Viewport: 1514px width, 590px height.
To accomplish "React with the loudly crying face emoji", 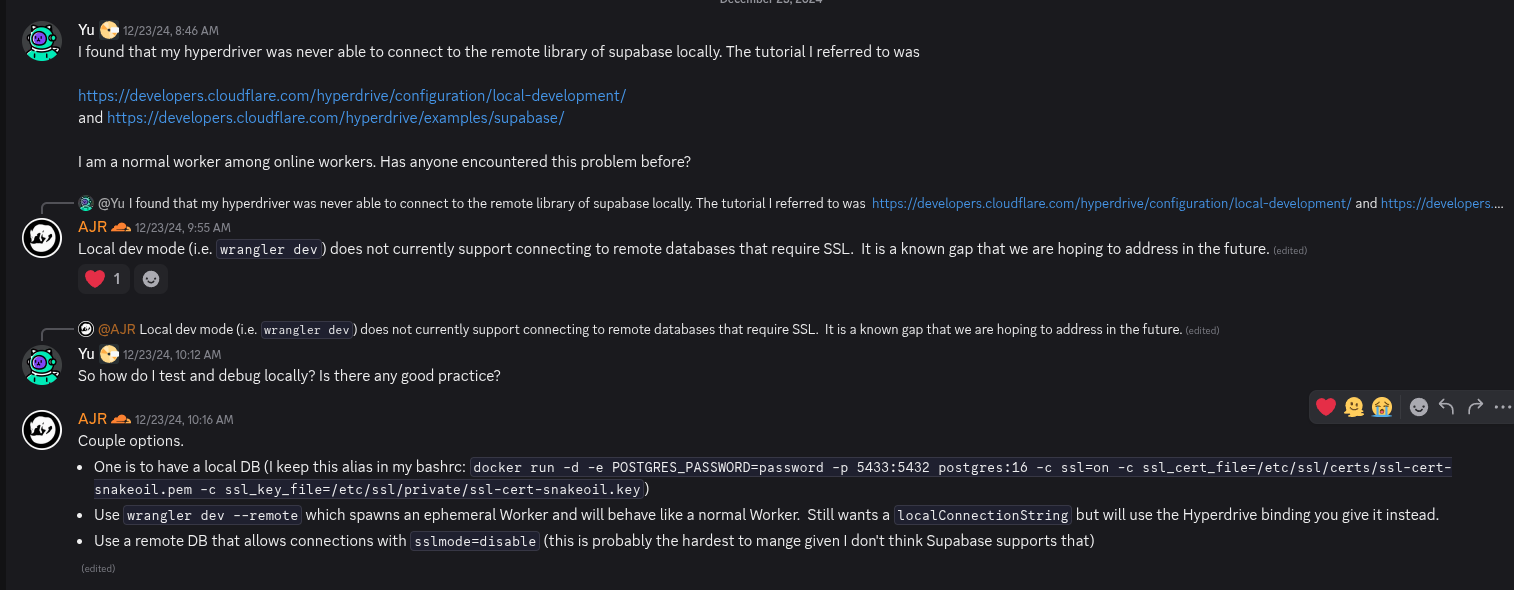I will [1382, 406].
